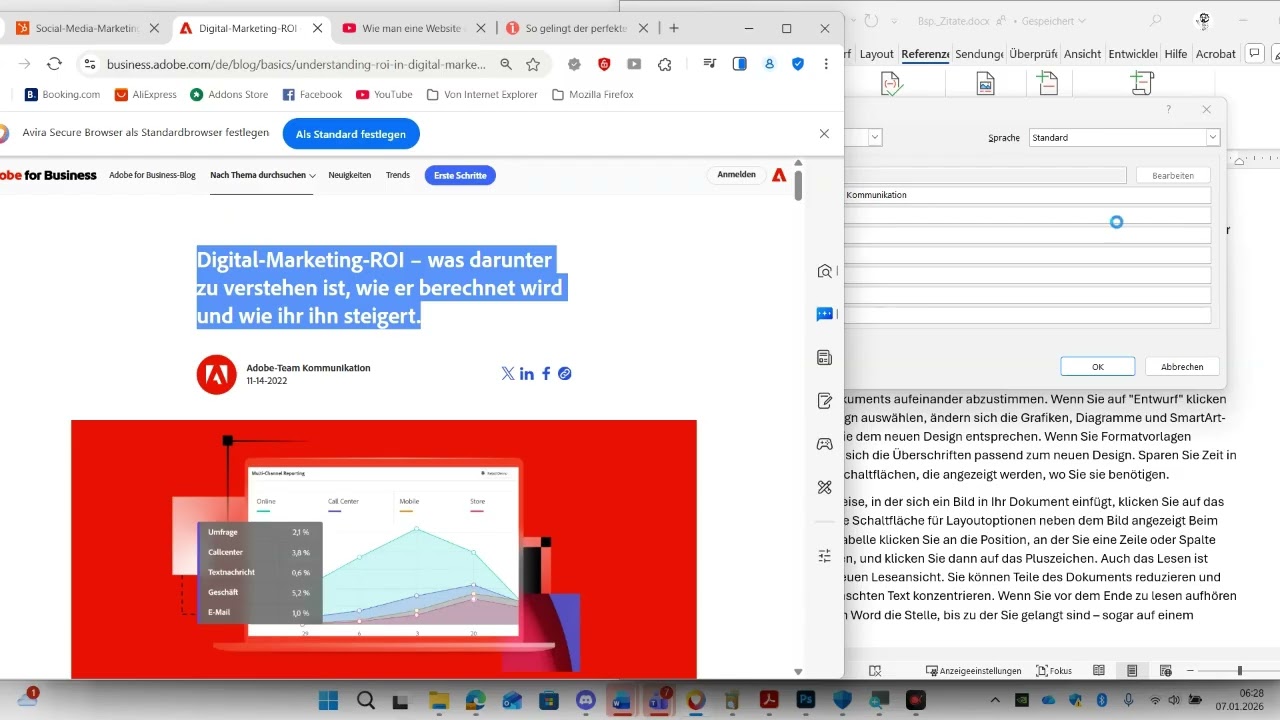The image size is (1280, 720).
Task: Open the Trends navigation link
Action: (x=398, y=175)
